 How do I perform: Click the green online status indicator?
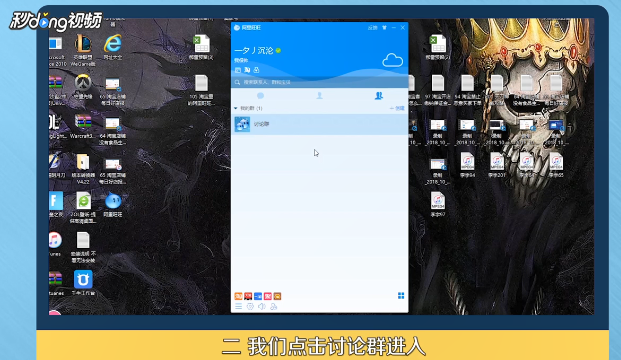tap(278, 51)
